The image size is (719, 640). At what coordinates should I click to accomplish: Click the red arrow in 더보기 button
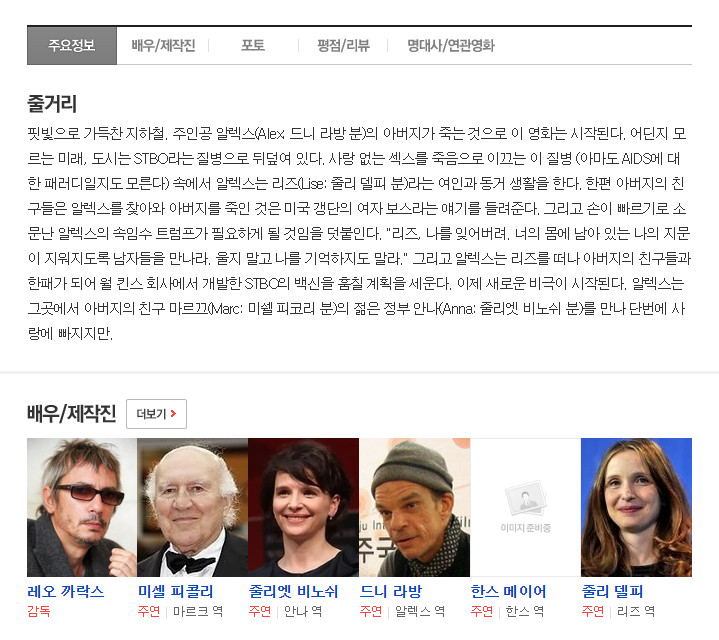pos(174,414)
